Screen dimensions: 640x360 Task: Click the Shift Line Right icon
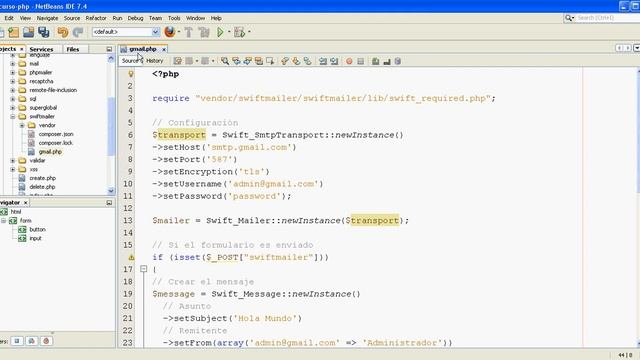coord(334,61)
